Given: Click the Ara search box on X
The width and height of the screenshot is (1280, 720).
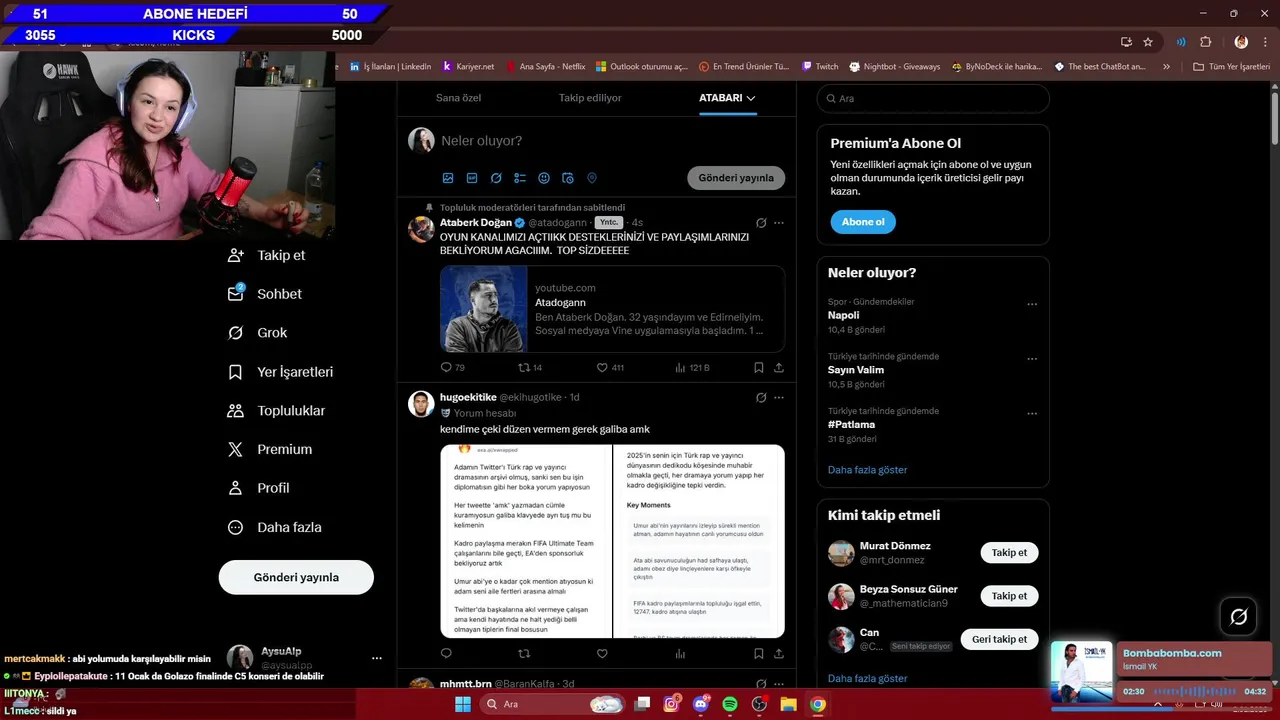Looking at the screenshot, I should 933,98.
